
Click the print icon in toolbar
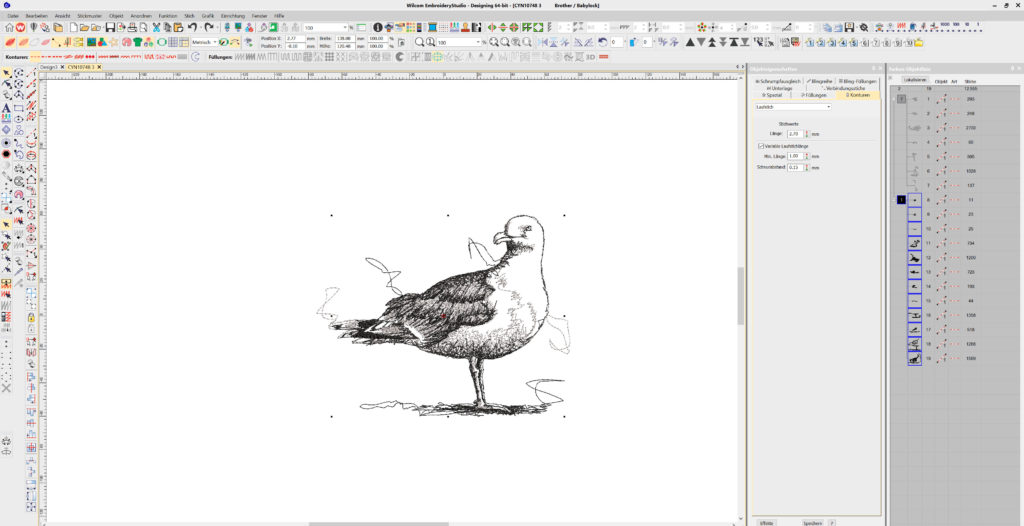click(133, 27)
